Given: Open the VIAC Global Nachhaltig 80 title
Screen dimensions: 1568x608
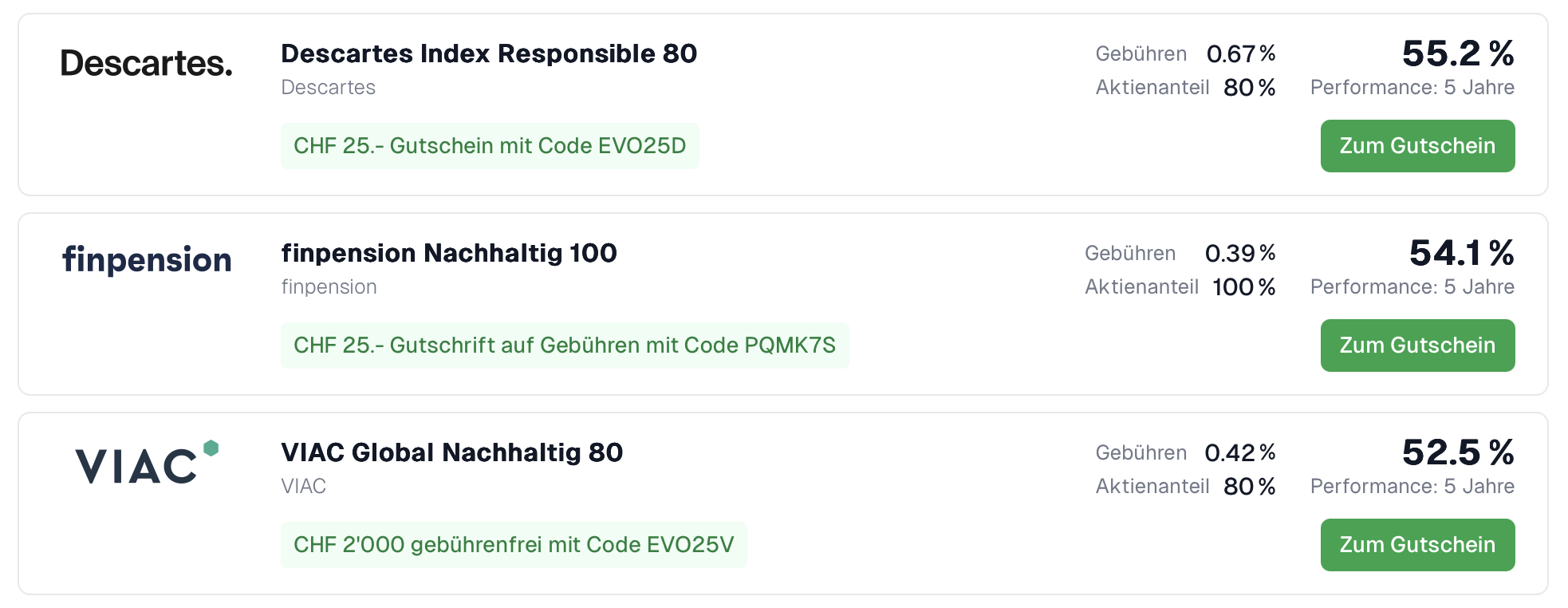Looking at the screenshot, I should (x=451, y=452).
